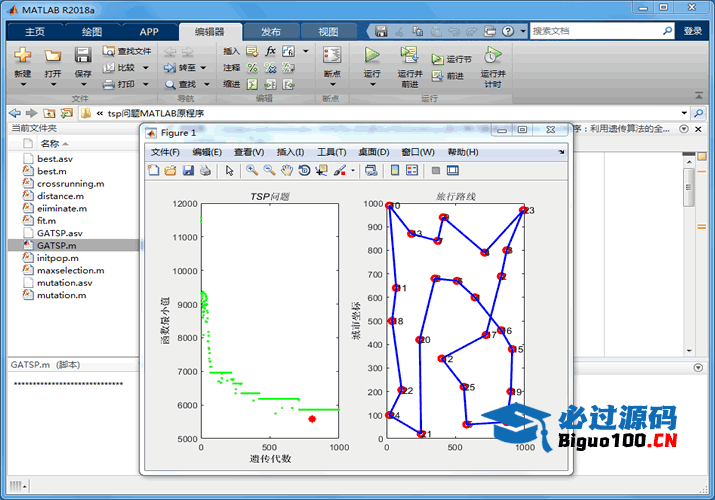Open dropdown below New file button
The width and height of the screenshot is (715, 500).
[x=23, y=84]
